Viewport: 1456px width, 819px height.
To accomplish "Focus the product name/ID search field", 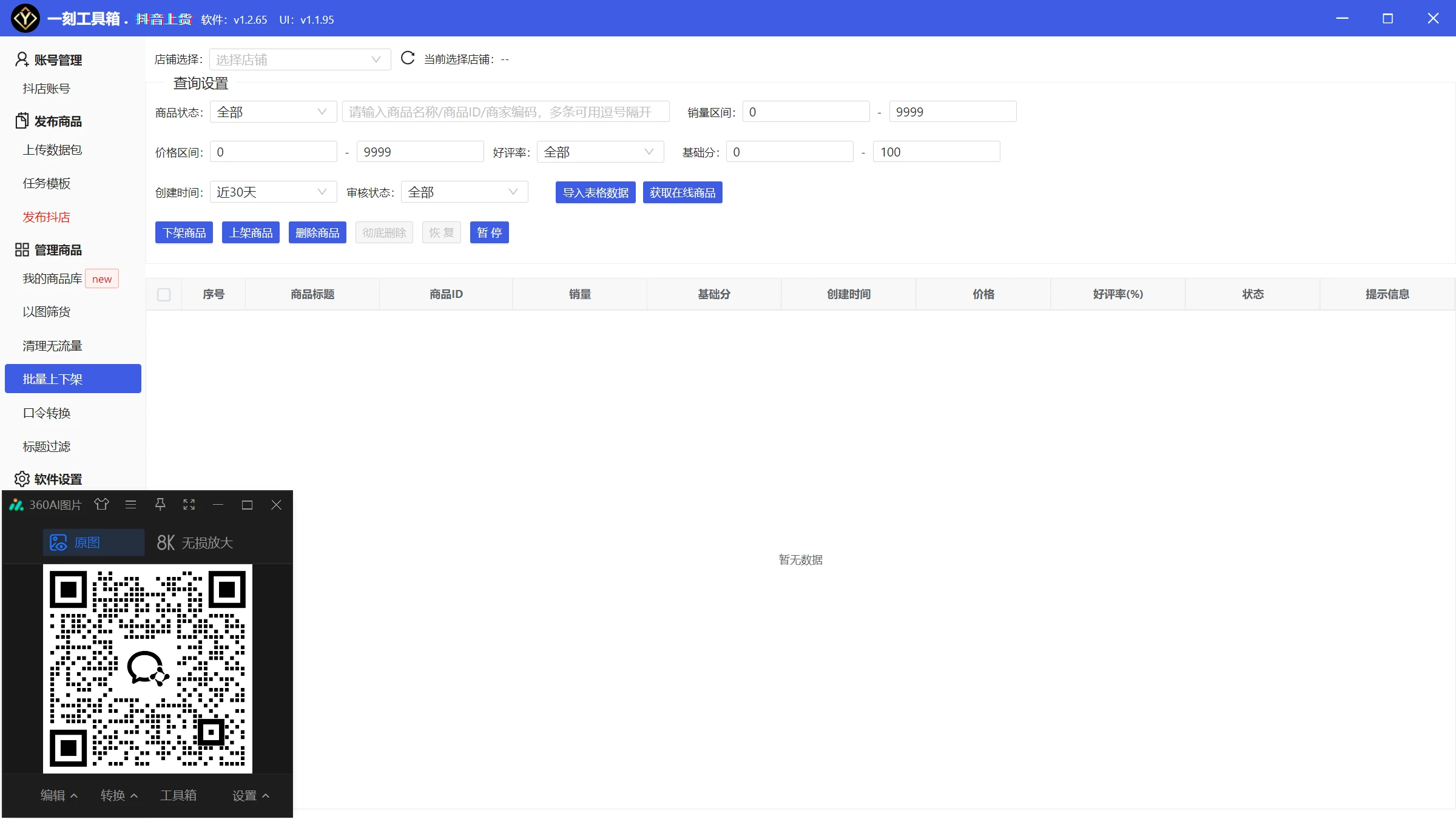I will tap(506, 112).
